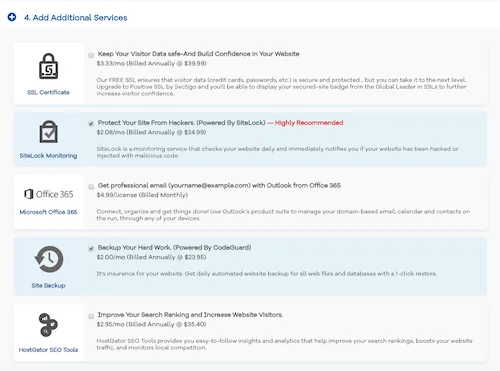This screenshot has height=371, width=500.
Task: Click the '$2.00/mo (Billed Annually @ $23.95)' price
Action: 151,257
